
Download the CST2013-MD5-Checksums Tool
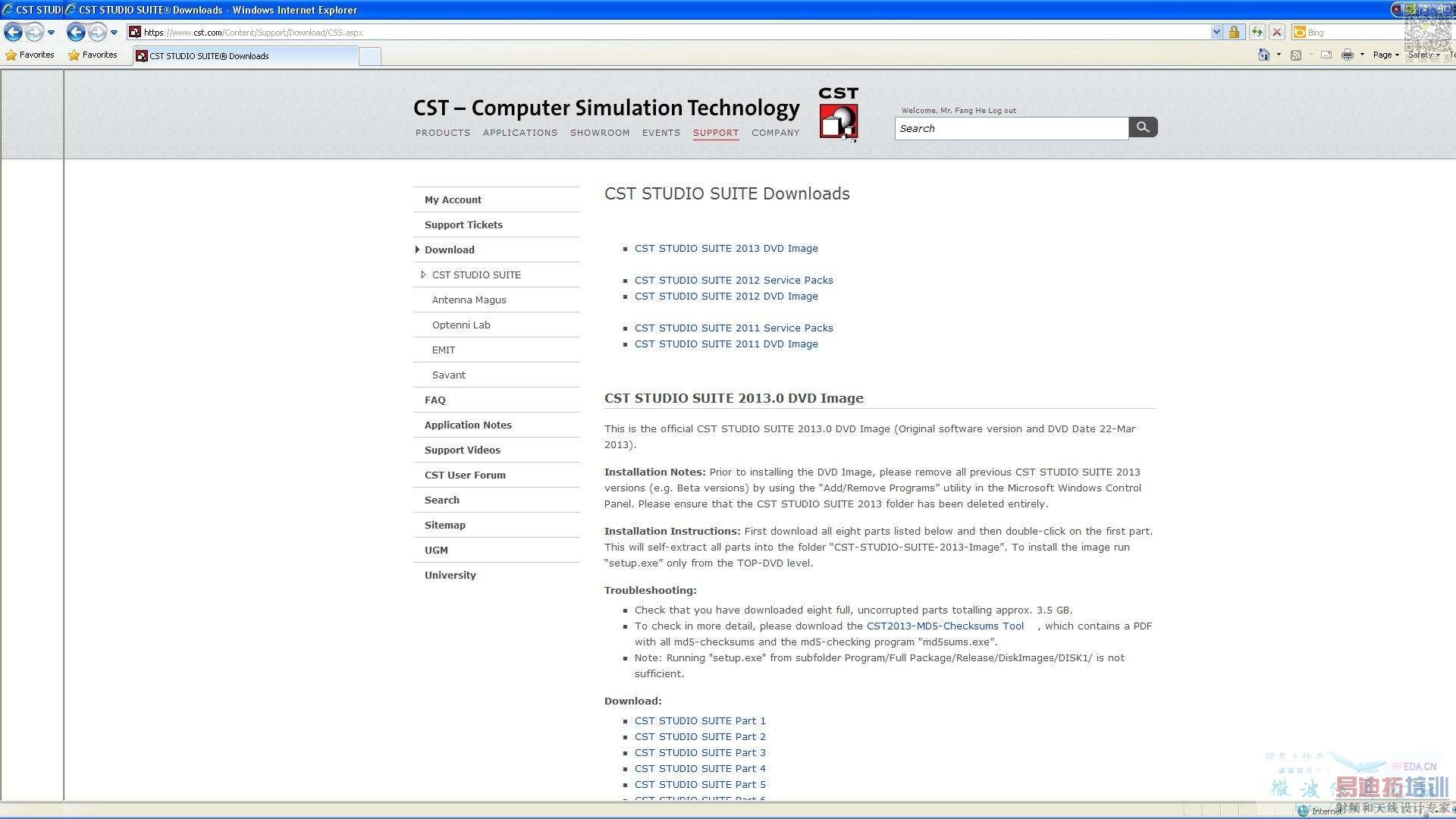coord(945,626)
